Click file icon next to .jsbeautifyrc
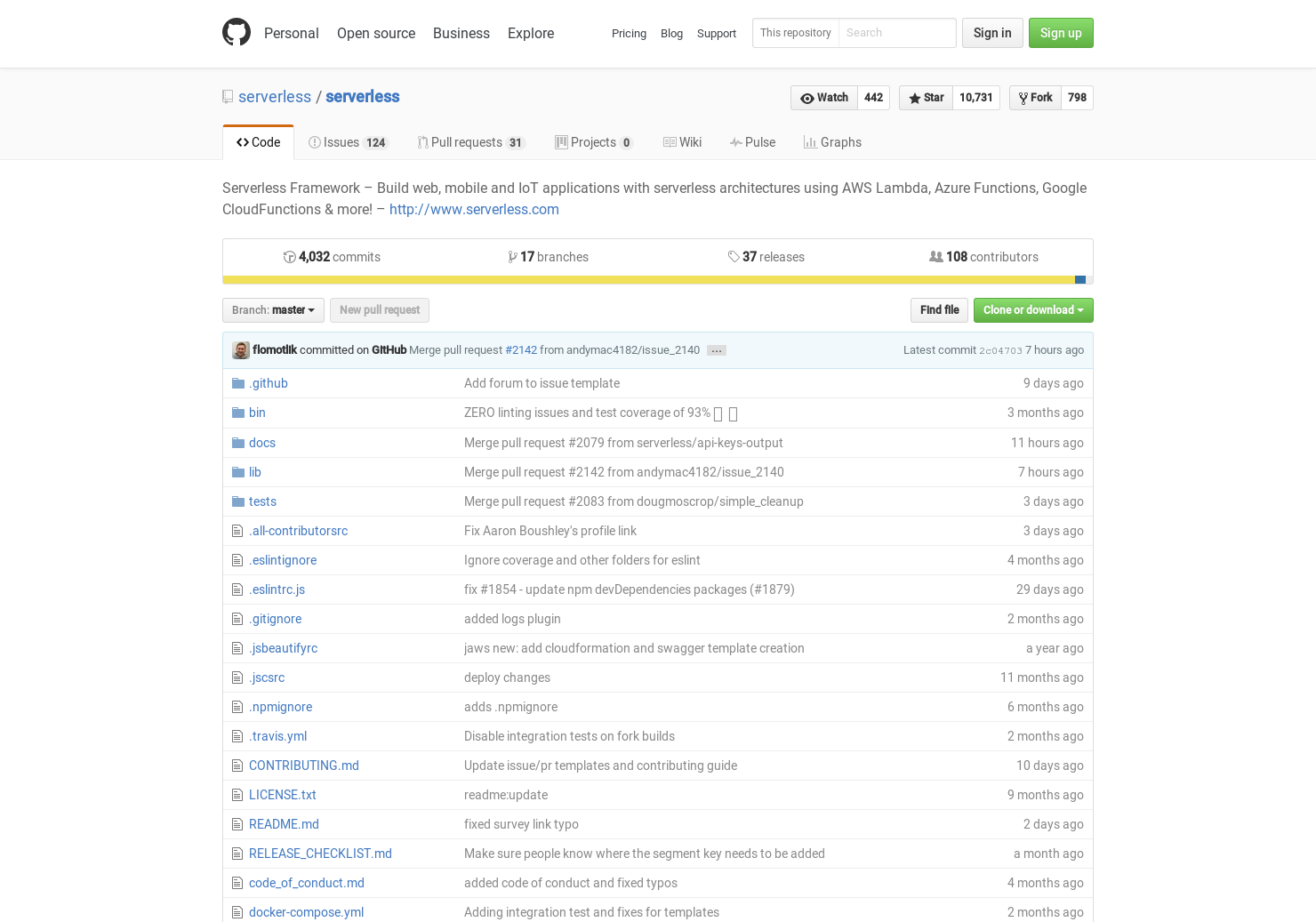Screen dimensions: 1316x922 [237, 648]
